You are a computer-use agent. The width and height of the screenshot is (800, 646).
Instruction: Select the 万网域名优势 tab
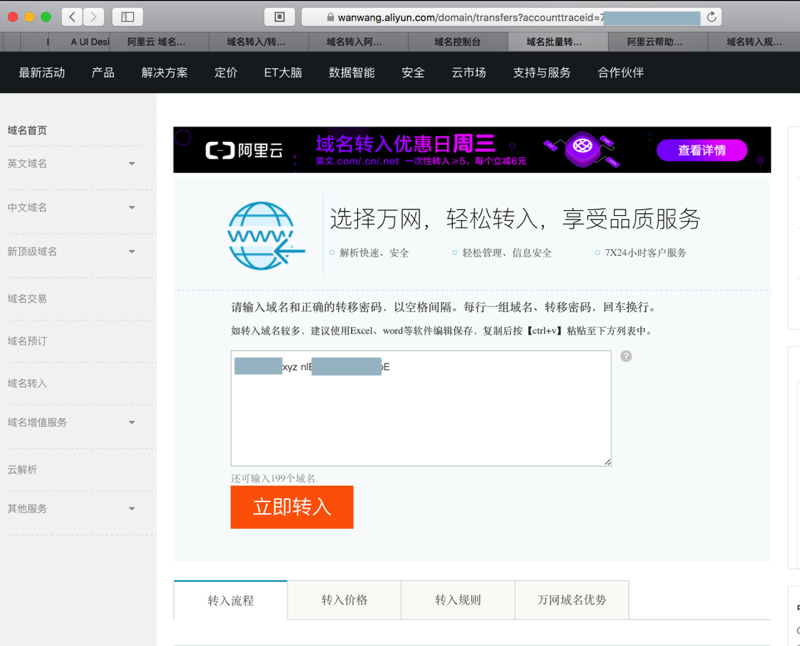pyautogui.click(x=572, y=600)
